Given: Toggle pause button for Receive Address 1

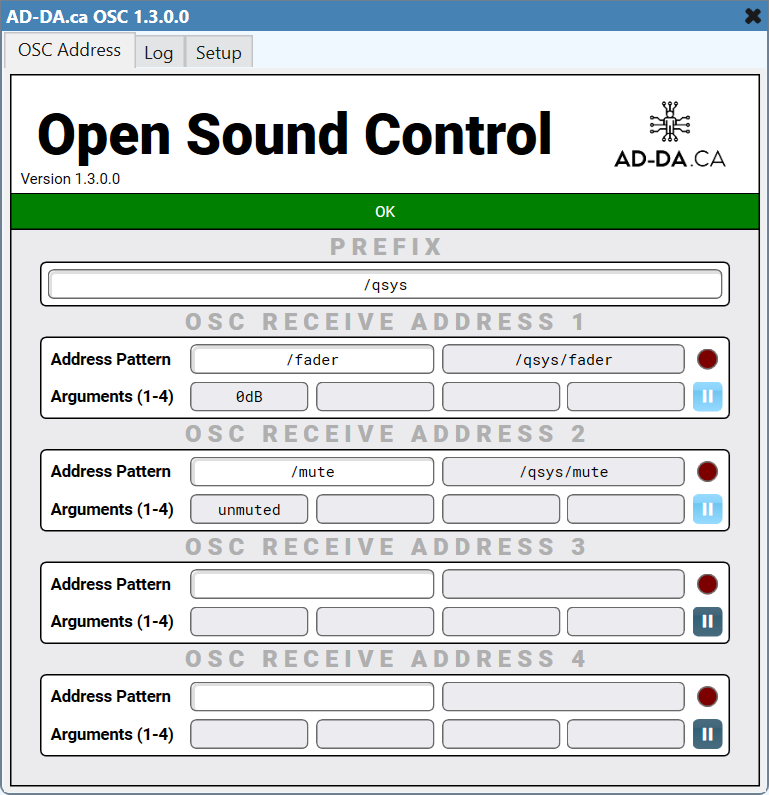Looking at the screenshot, I should pos(707,397).
